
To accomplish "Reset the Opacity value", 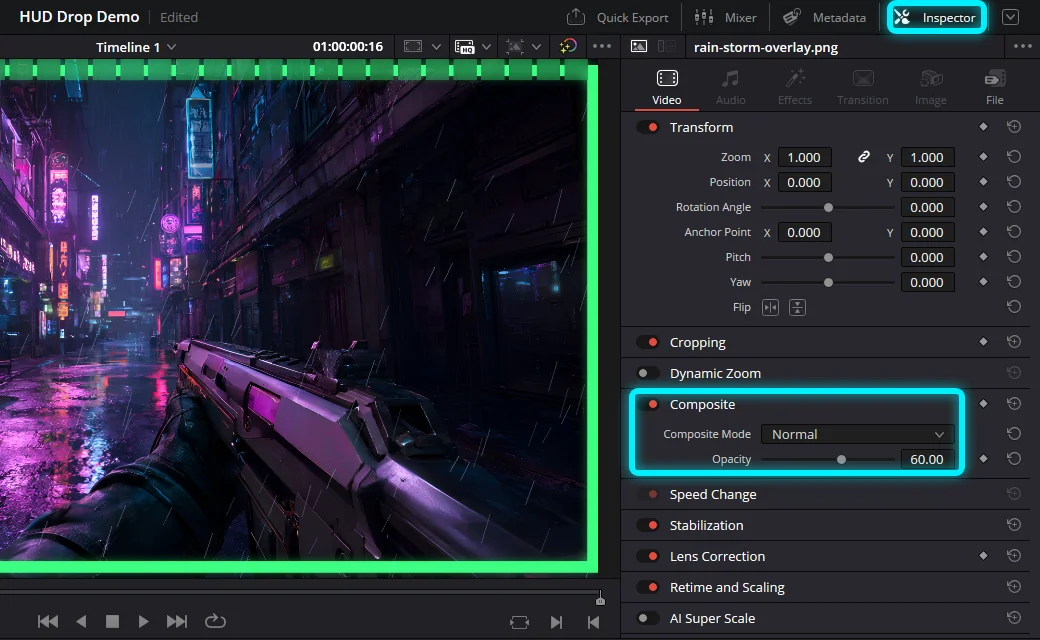I will tap(1013, 458).
